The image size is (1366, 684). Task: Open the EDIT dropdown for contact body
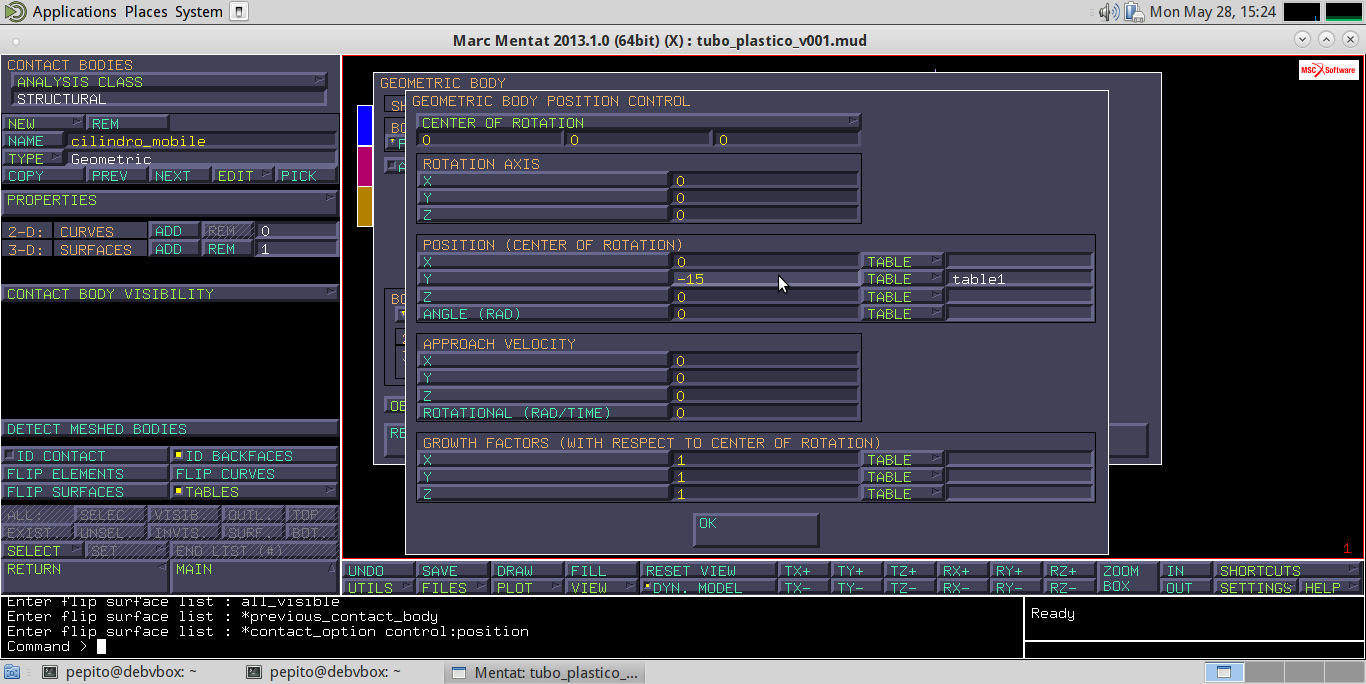[244, 176]
